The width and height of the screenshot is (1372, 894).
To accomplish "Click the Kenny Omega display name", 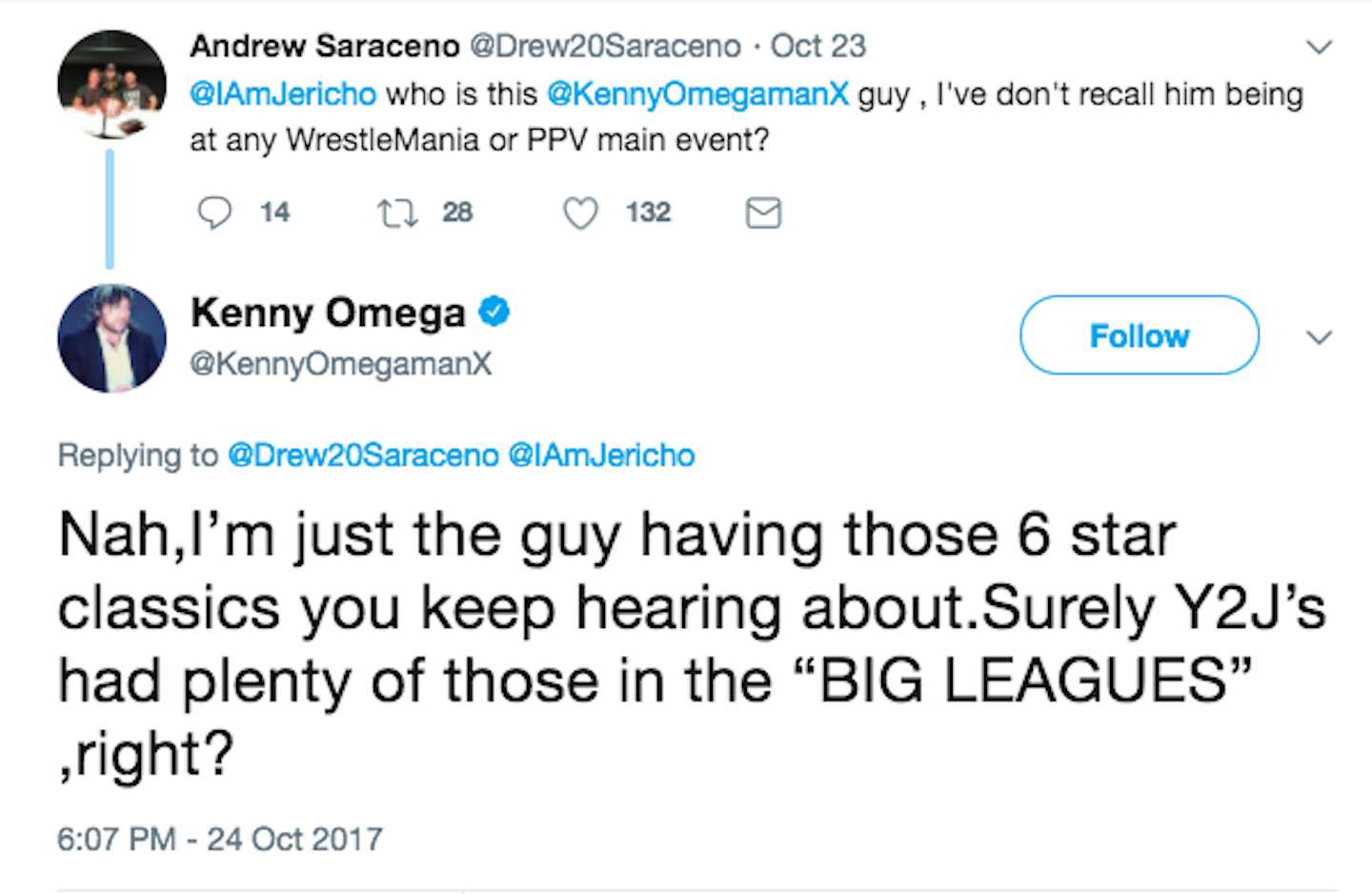I will click(328, 313).
